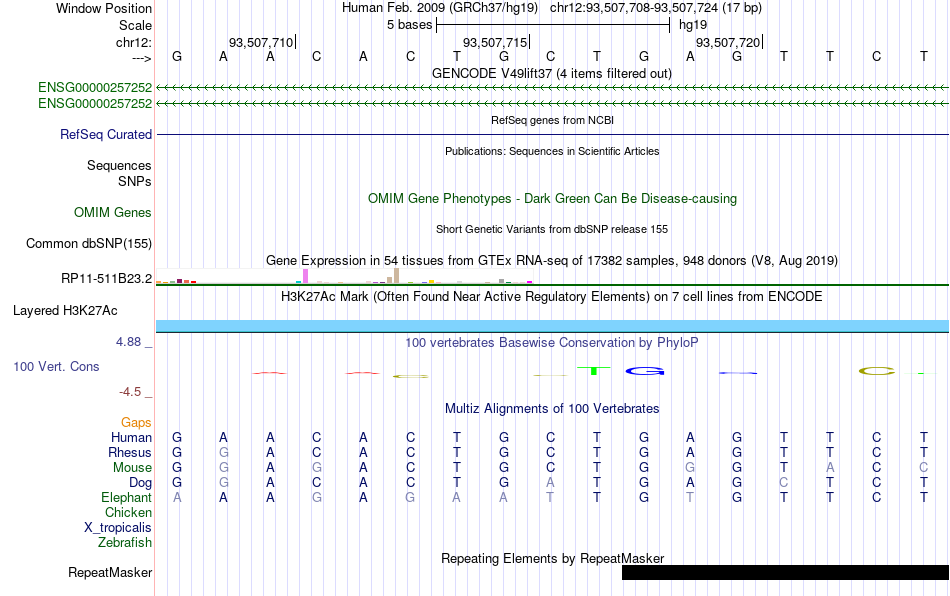Click the black RepeatMasker element block
Image resolution: width=950 pixels, height=596 pixels.
click(785, 572)
